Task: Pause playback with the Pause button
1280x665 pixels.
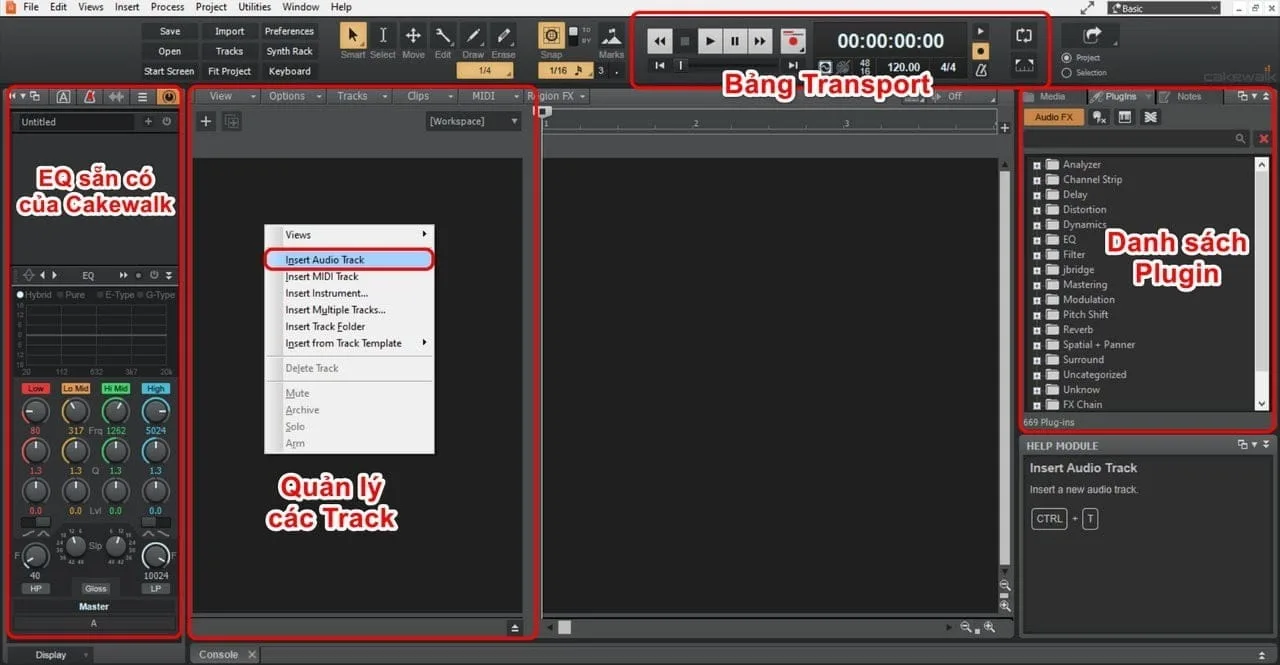Action: point(735,41)
